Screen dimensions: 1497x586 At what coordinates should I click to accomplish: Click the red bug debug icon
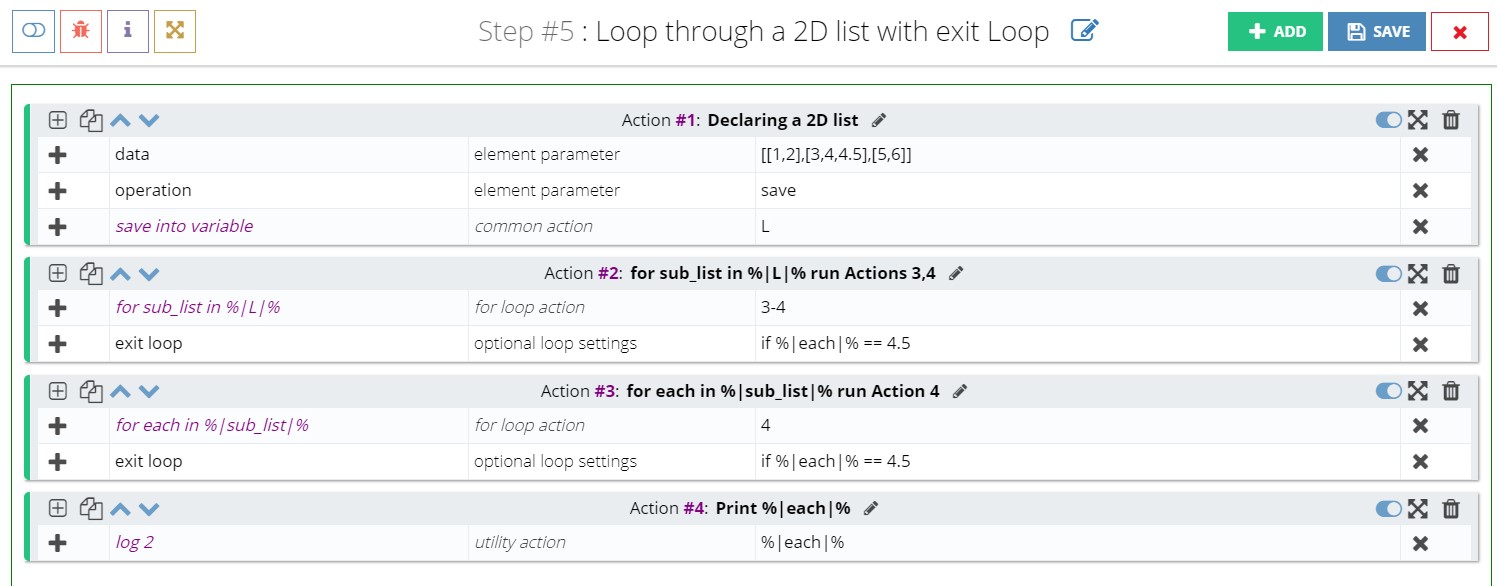coord(81,31)
